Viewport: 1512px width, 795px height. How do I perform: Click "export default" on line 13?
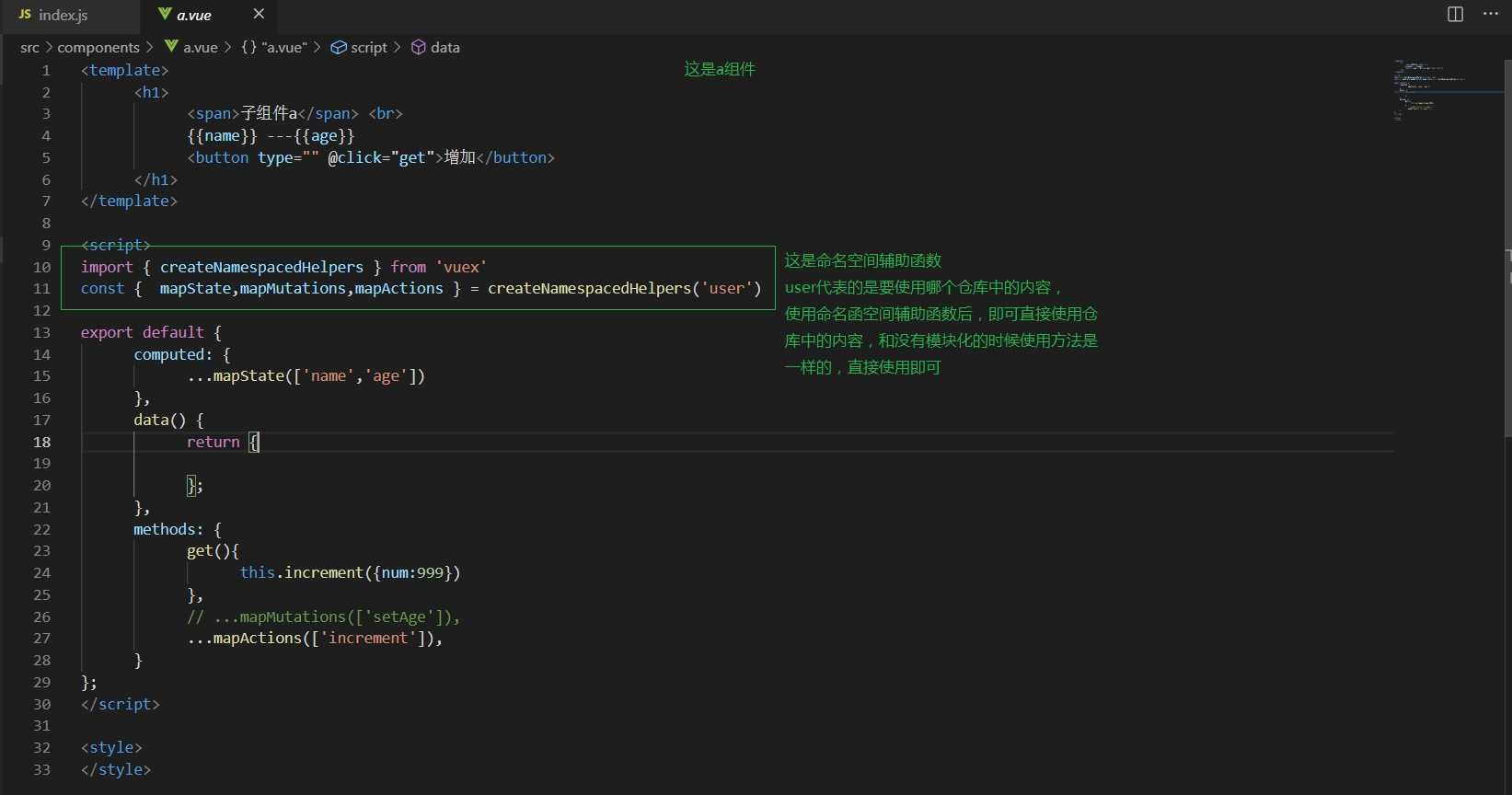pyautogui.click(x=142, y=332)
